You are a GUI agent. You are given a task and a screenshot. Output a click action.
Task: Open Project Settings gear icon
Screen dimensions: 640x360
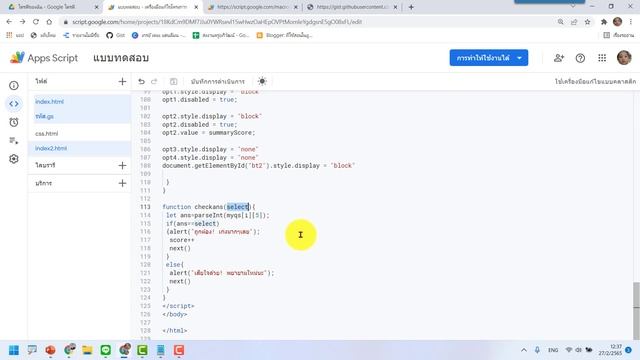coord(14,159)
